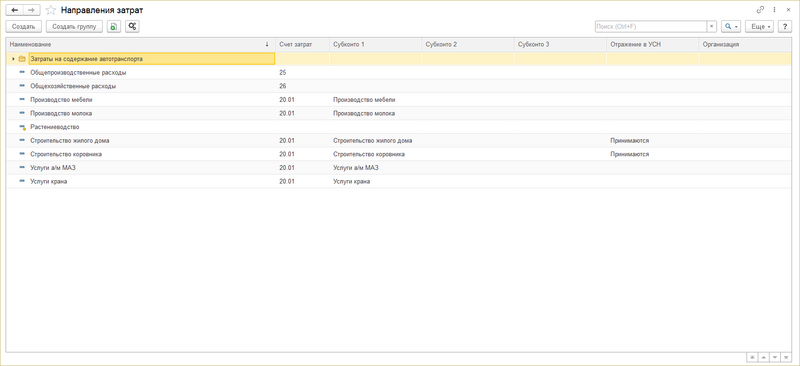Viewport: 800px width, 366px height.
Task: Click the Создать группу button
Action: point(74,27)
